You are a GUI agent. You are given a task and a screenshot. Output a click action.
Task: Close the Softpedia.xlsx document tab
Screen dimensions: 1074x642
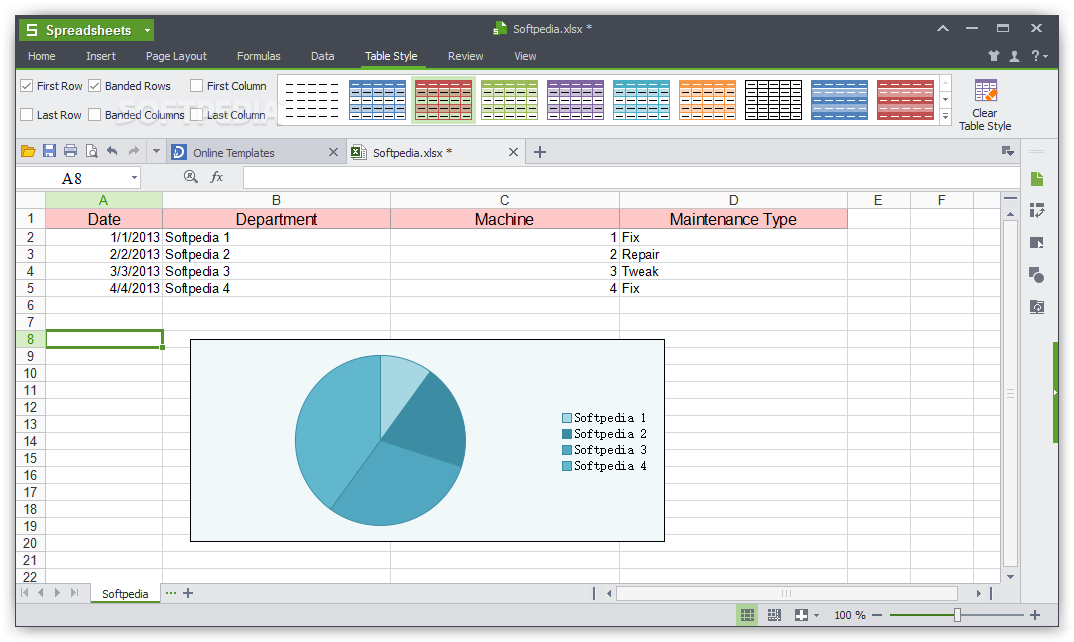(513, 152)
